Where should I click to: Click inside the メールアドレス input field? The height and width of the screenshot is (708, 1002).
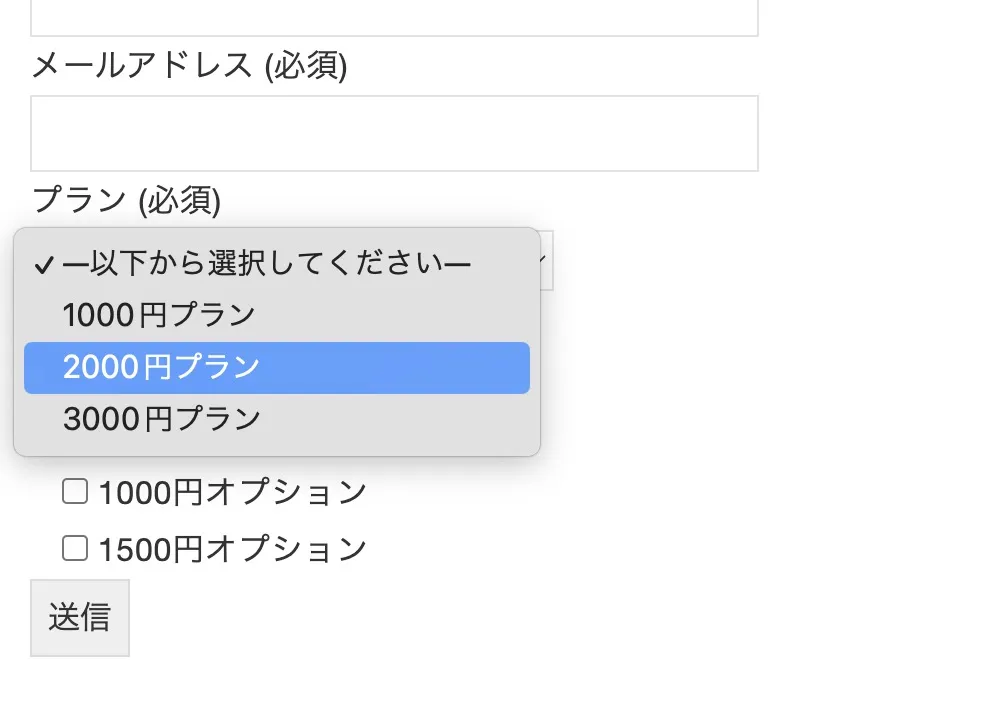click(395, 132)
